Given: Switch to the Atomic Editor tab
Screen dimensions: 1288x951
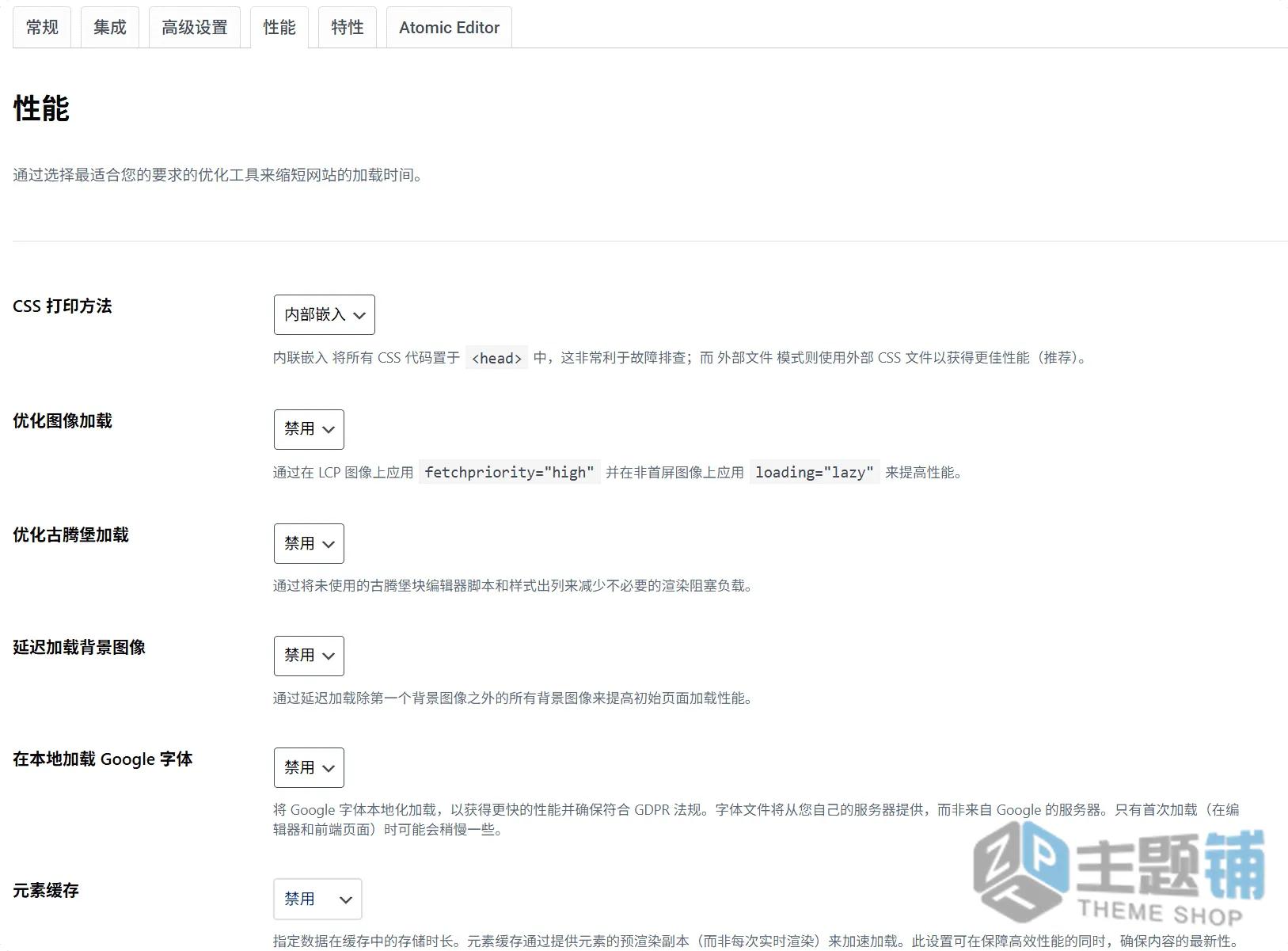Looking at the screenshot, I should point(449,28).
